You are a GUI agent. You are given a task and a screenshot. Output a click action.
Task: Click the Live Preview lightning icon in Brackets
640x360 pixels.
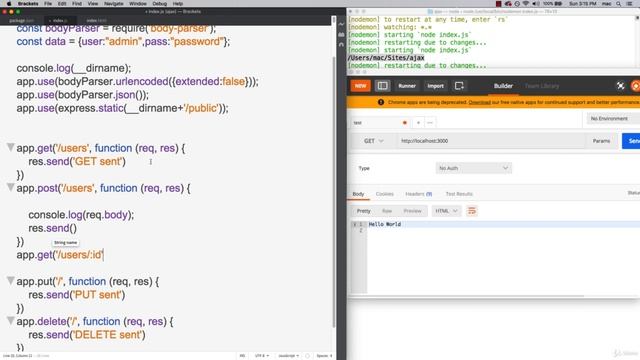pos(342,24)
